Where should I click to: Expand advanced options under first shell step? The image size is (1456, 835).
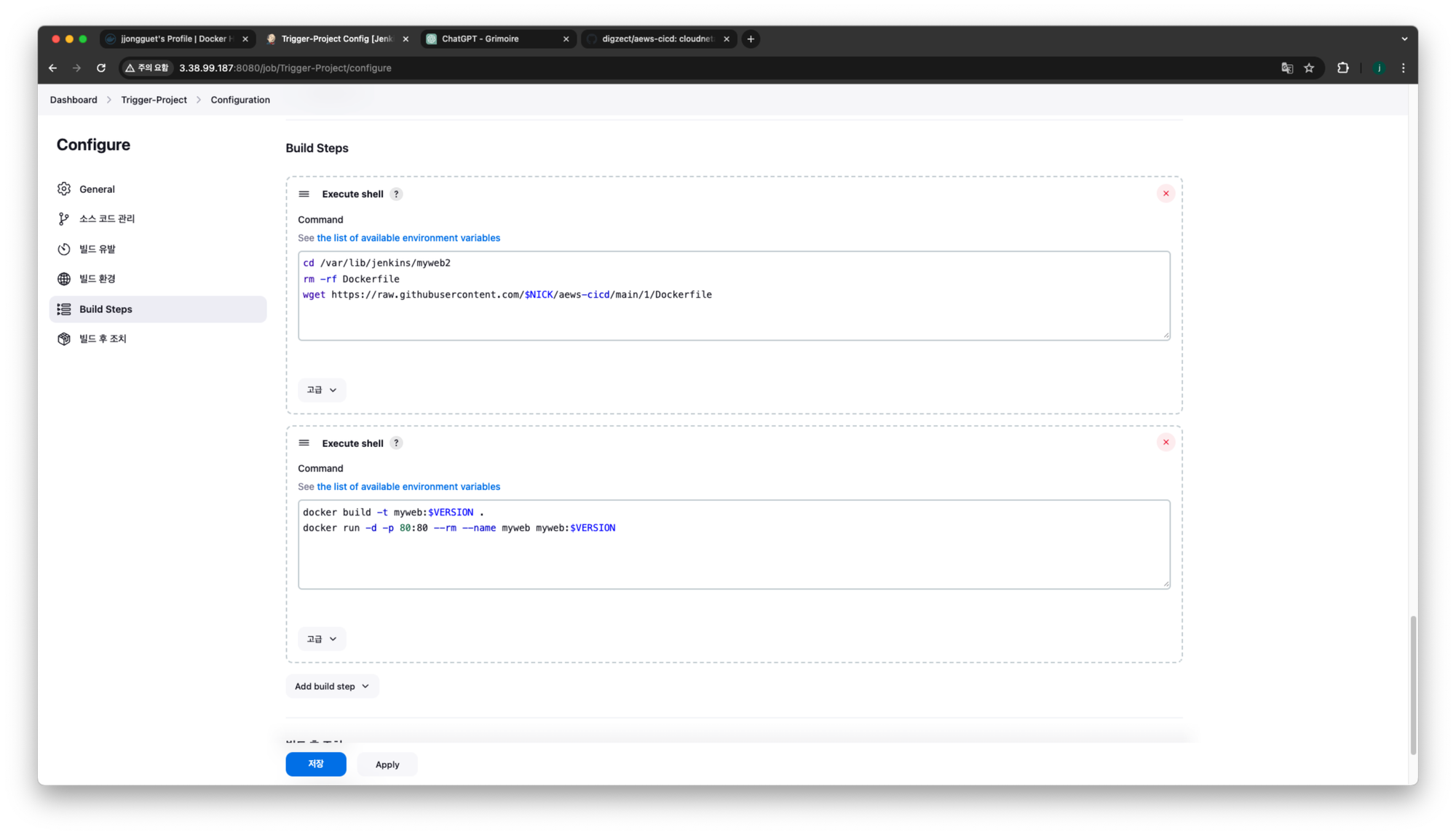pyautogui.click(x=321, y=389)
